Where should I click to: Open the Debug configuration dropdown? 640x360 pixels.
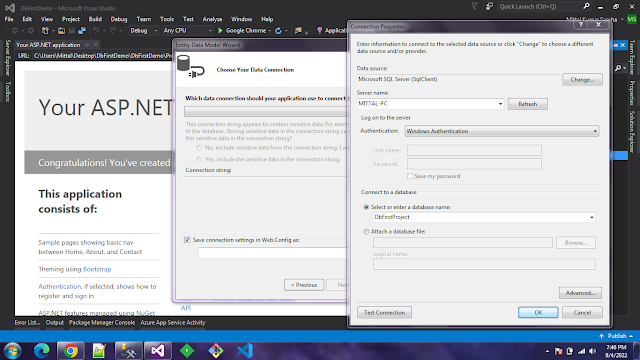coord(143,31)
